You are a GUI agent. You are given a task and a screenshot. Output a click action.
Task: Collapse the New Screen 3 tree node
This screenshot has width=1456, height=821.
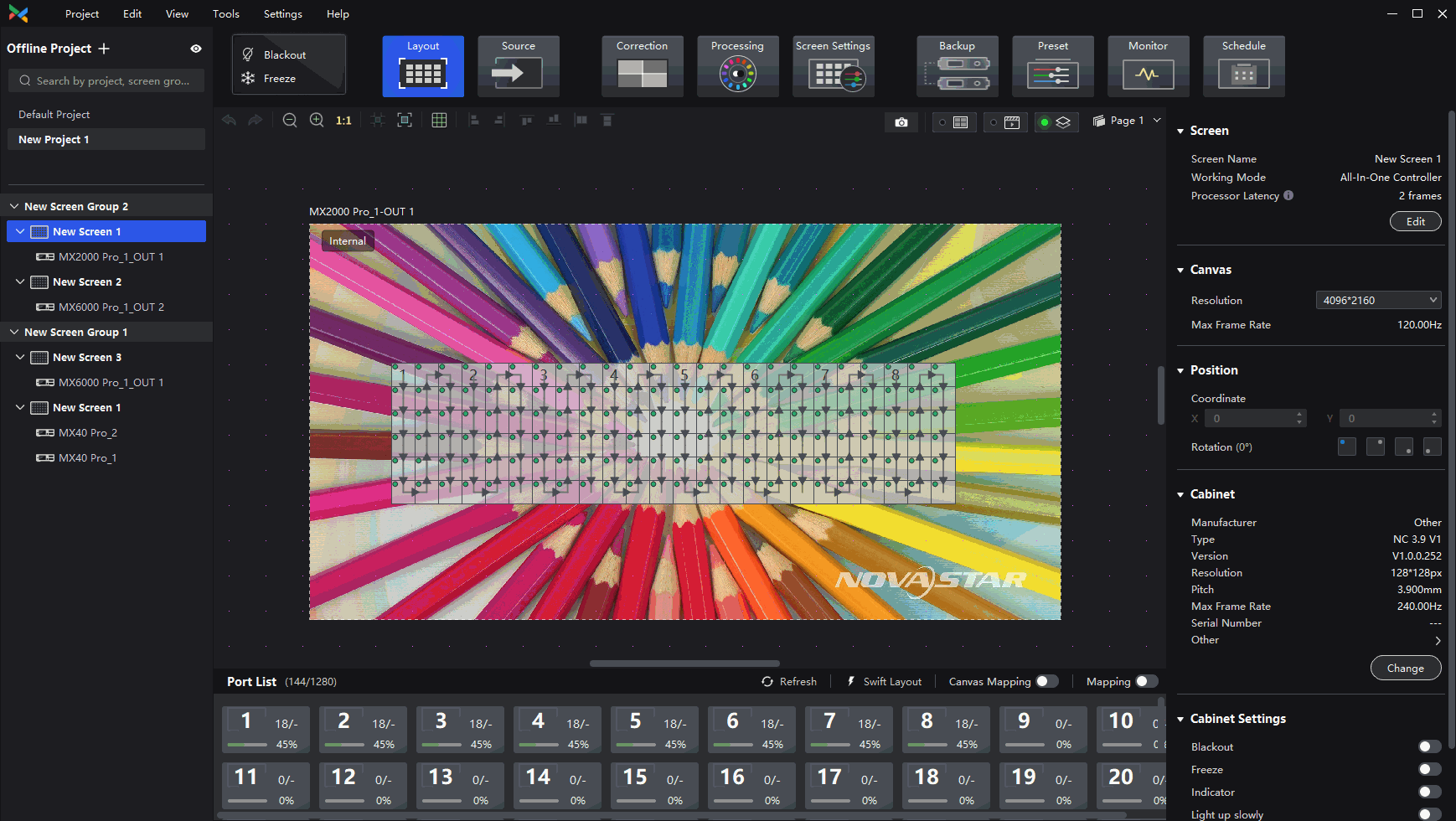pyautogui.click(x=20, y=357)
